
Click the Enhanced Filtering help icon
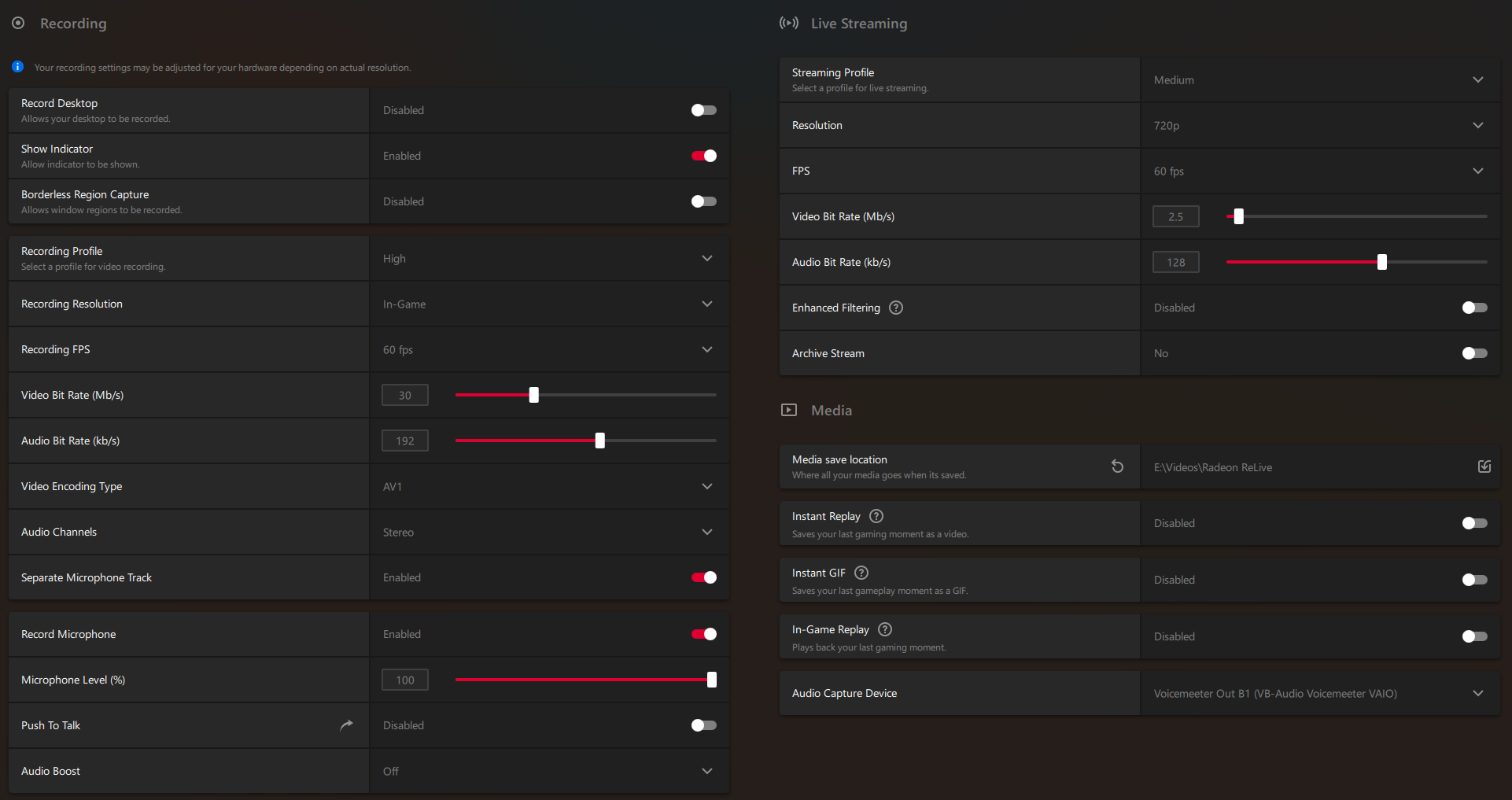[895, 308]
